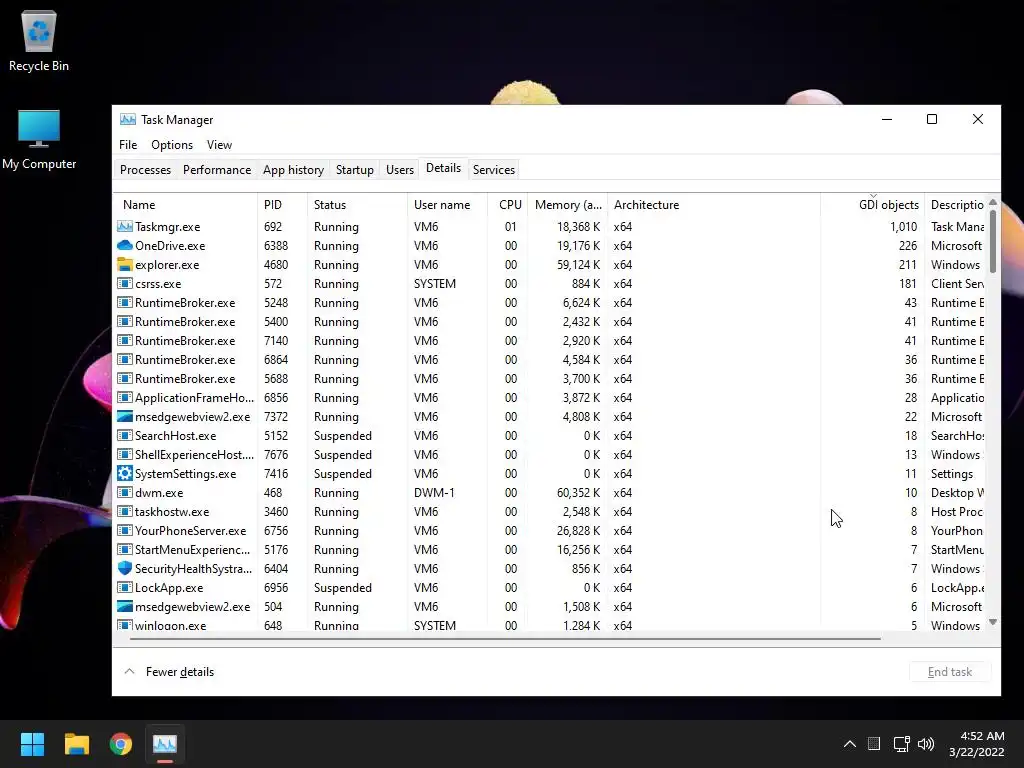Screen dimensions: 1024x768
Task: Open the Options menu
Action: click(172, 145)
